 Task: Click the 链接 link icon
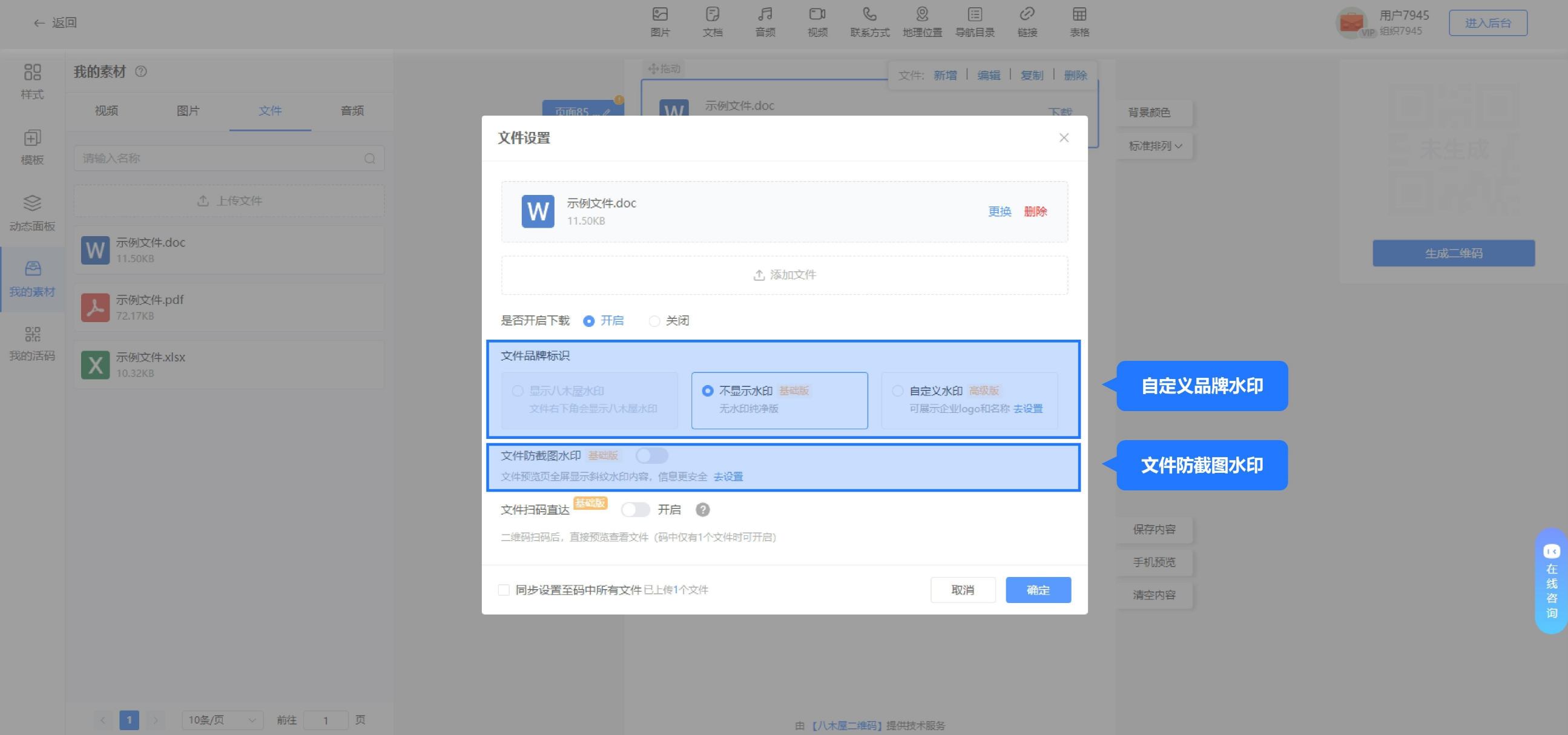point(1027,14)
